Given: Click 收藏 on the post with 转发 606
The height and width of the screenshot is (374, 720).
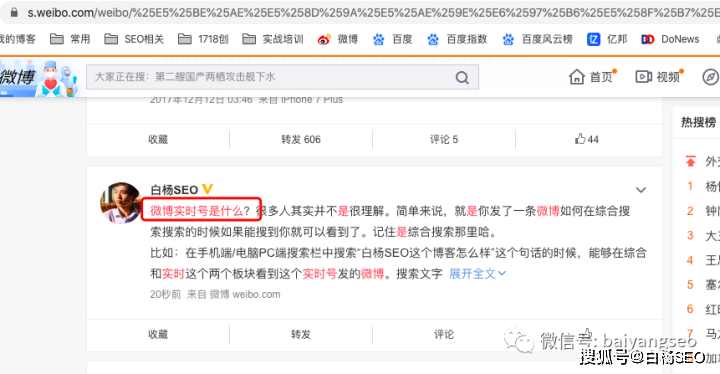Looking at the screenshot, I should [x=158, y=139].
